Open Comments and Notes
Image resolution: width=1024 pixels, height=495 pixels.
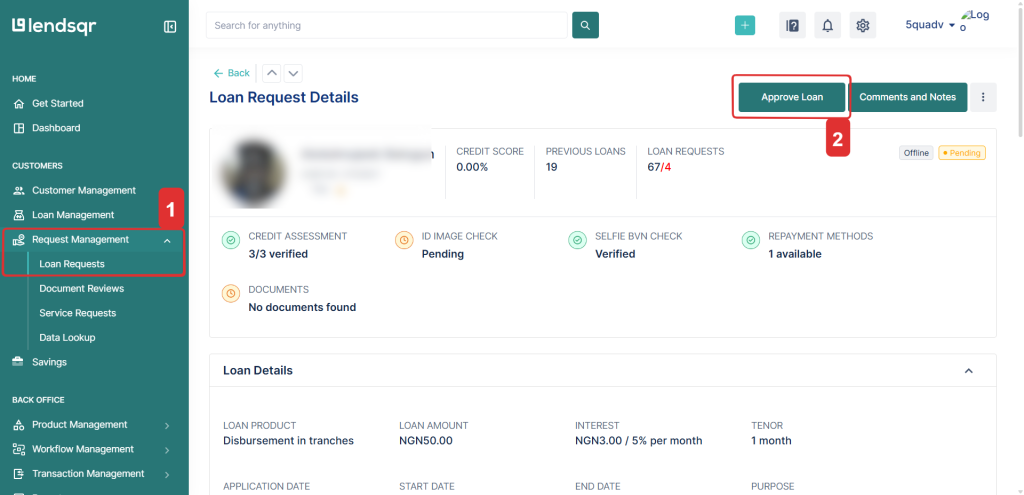(908, 97)
